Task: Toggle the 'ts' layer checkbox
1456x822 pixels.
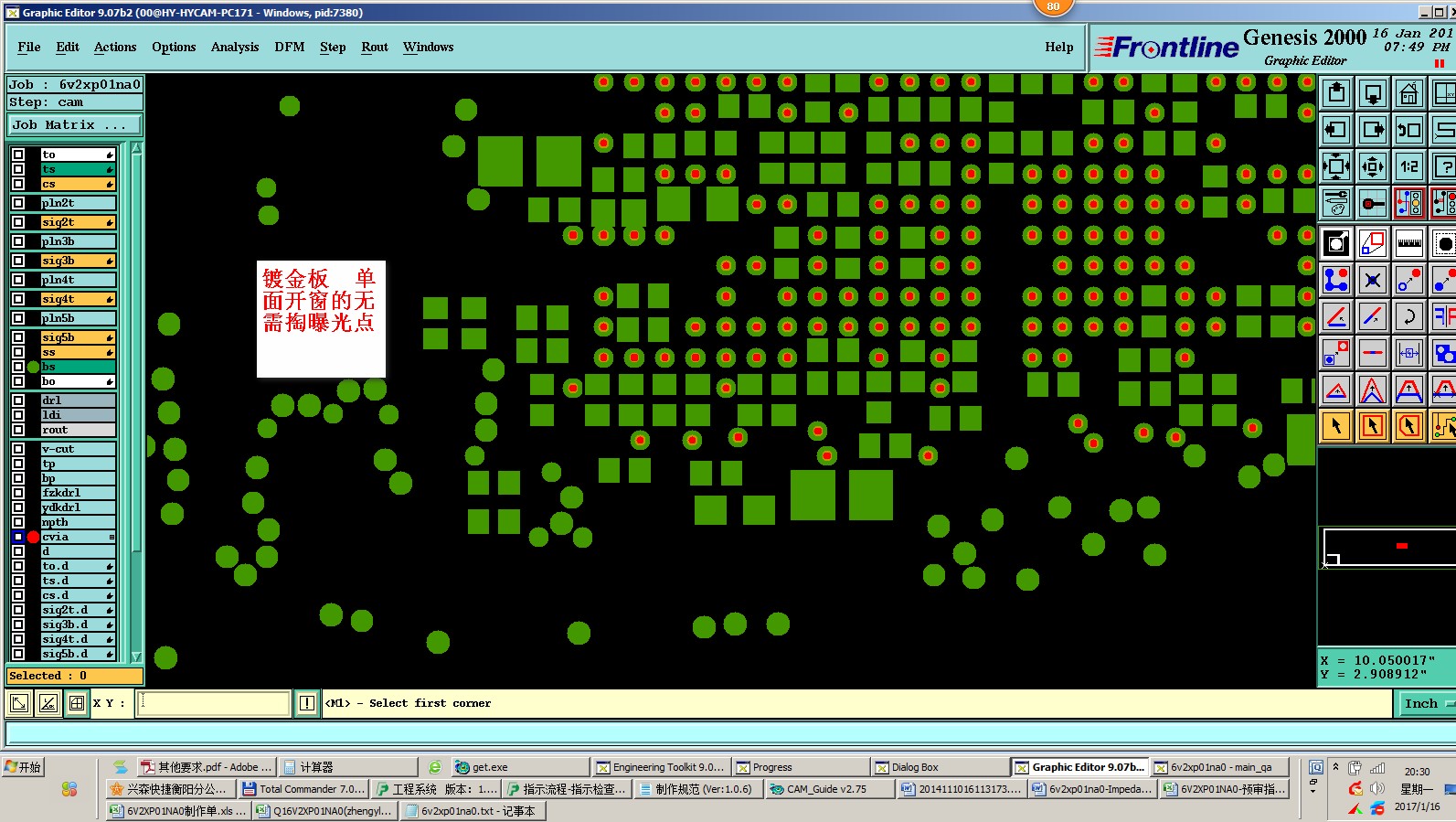Action: coord(18,169)
